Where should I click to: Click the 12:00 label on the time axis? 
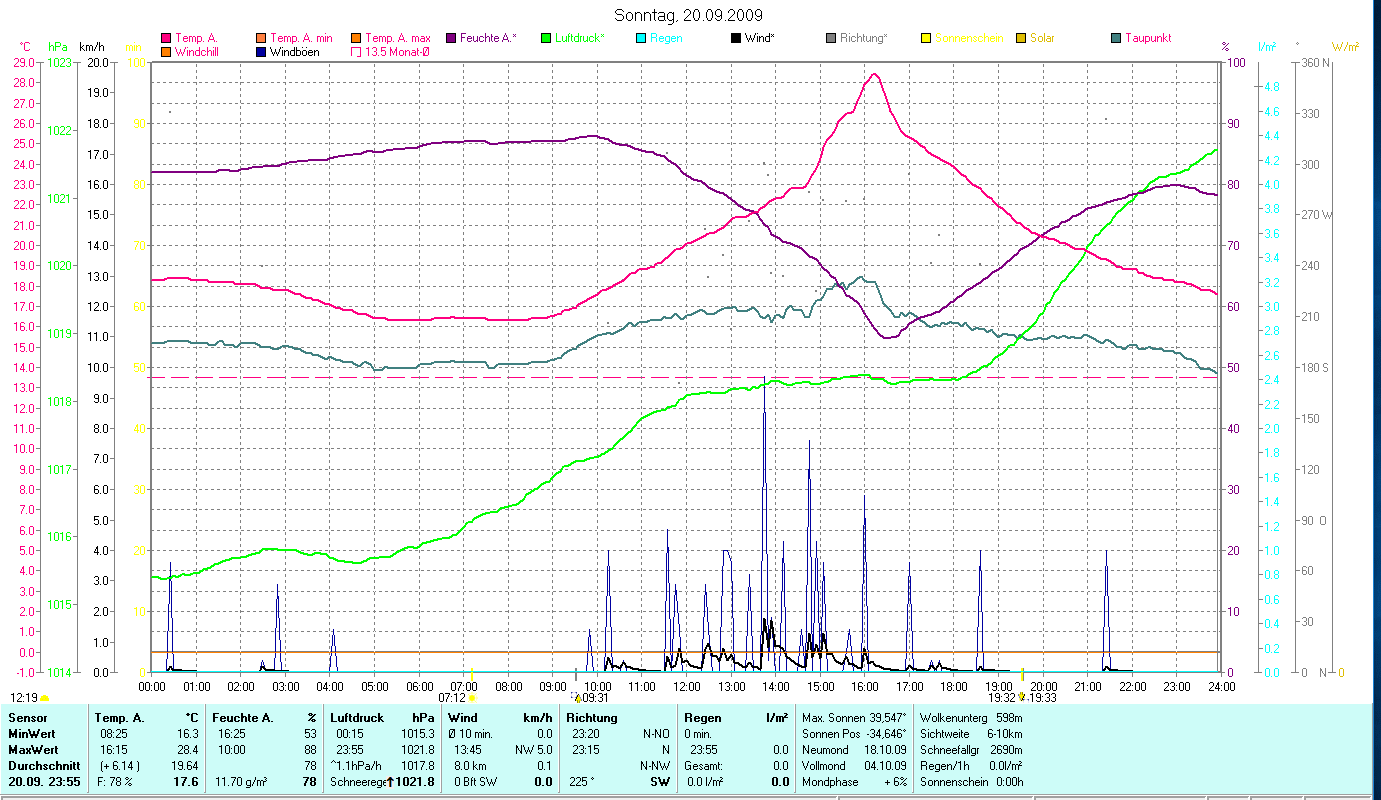coord(686,686)
